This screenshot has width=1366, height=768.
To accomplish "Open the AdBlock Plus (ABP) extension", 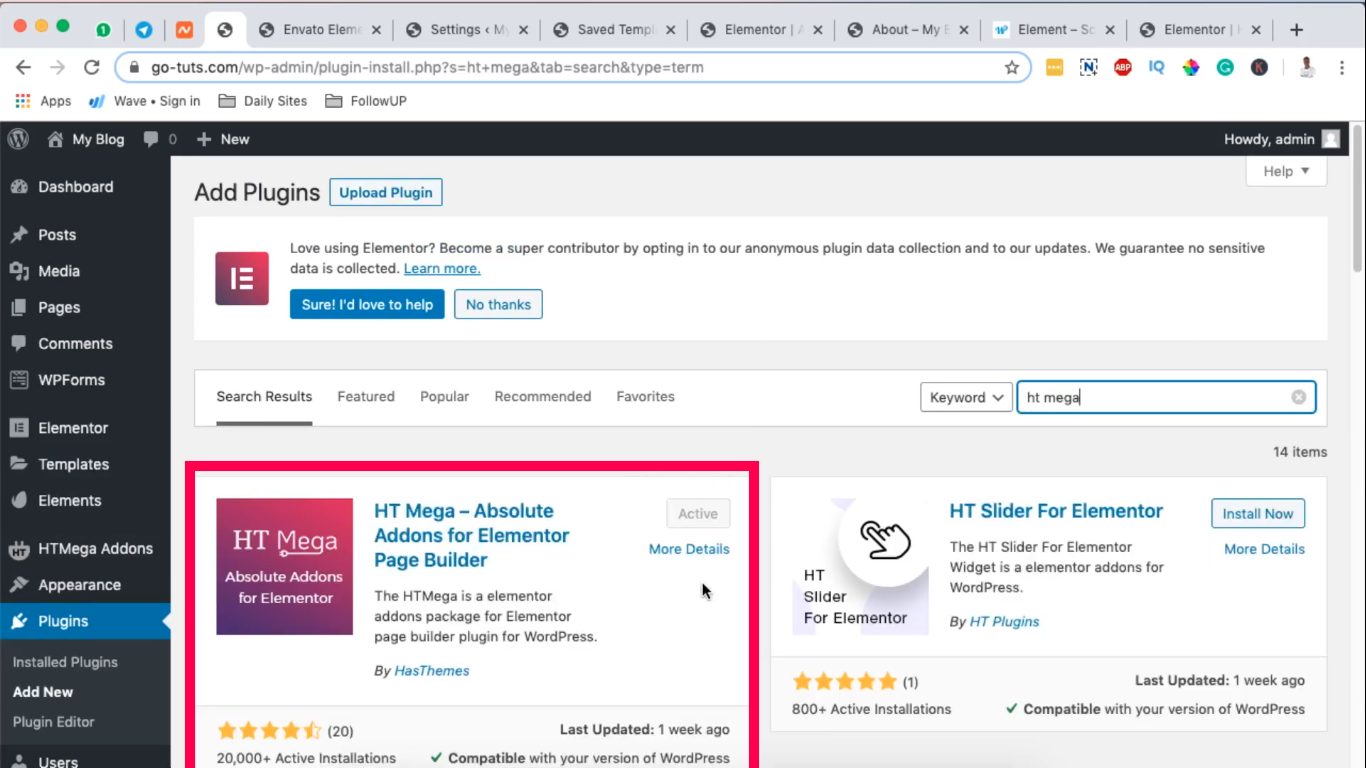I will click(1123, 67).
